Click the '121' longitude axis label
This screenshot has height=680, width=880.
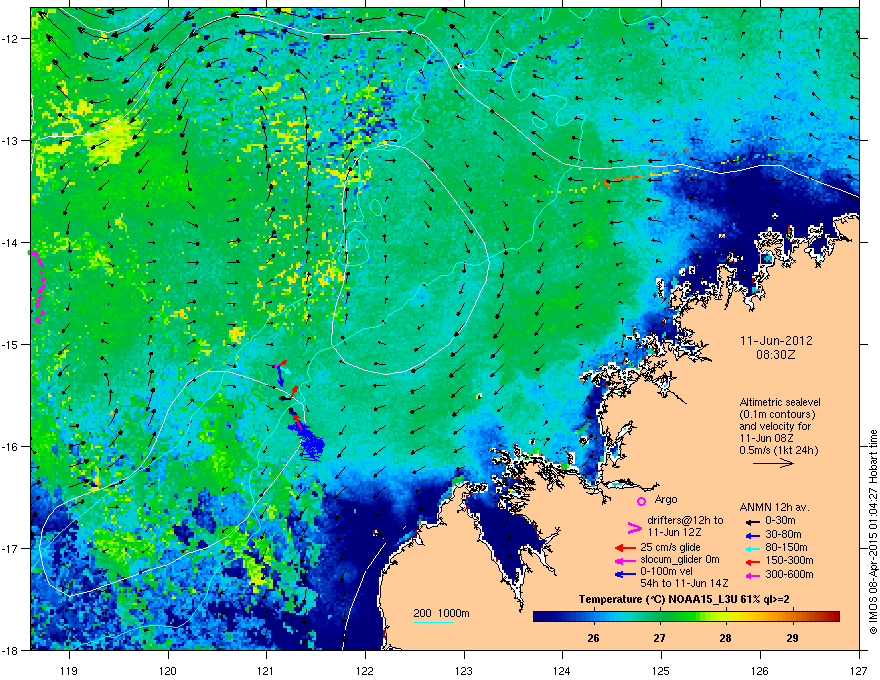click(x=266, y=670)
